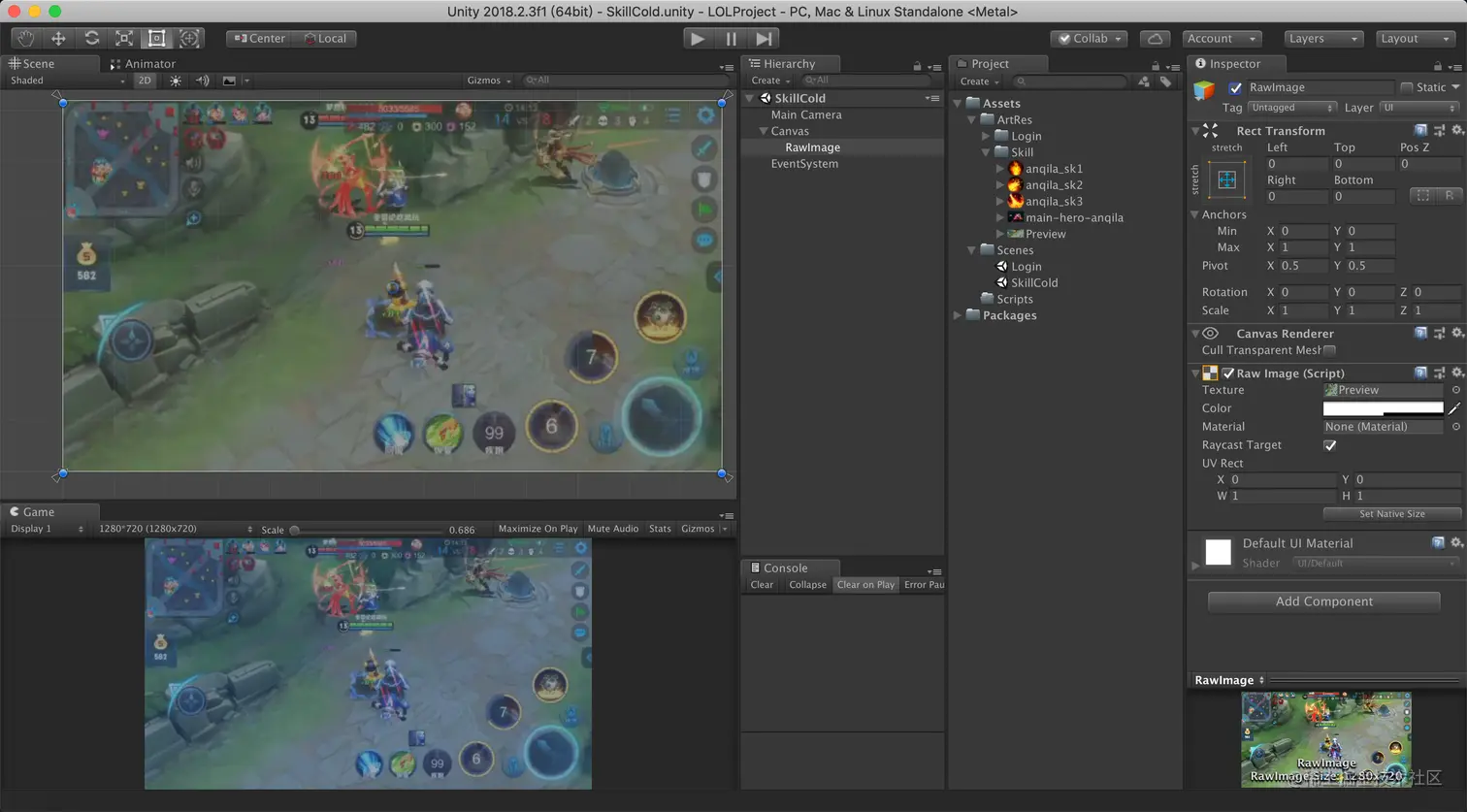Select the Hand tool in toolbar

click(25, 39)
